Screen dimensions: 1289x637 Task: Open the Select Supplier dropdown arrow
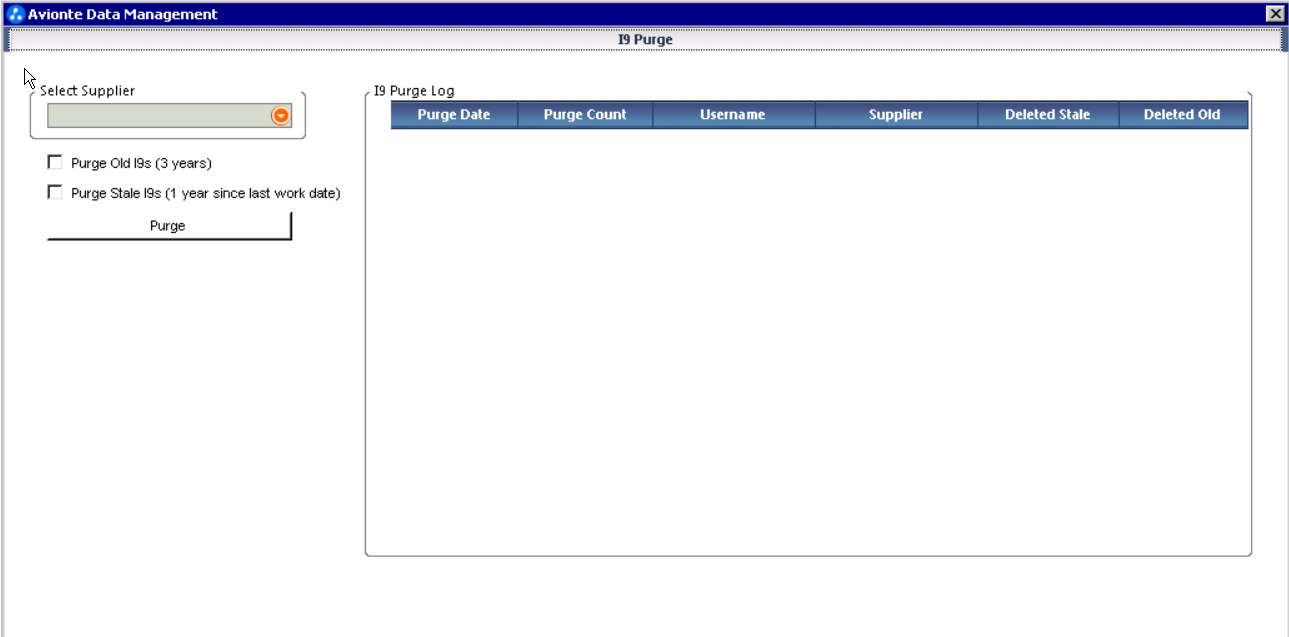point(281,116)
